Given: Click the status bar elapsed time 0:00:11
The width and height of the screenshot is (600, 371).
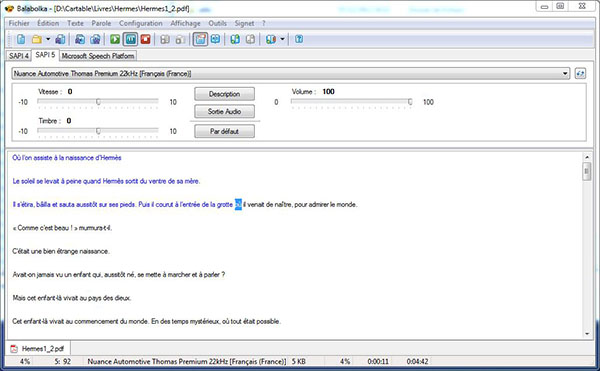Looking at the screenshot, I should click(378, 361).
